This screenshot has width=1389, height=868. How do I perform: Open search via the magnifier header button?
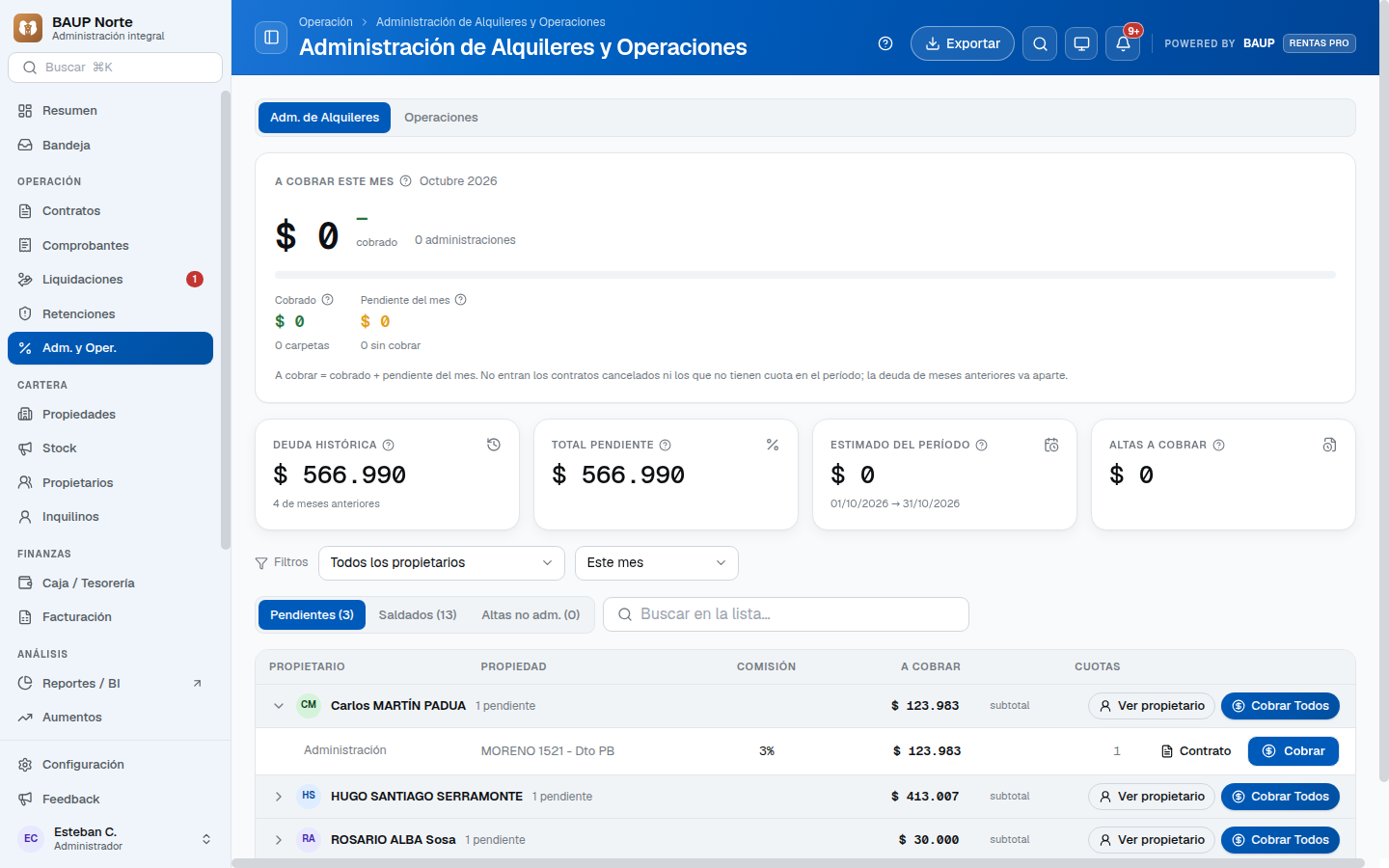[x=1040, y=43]
